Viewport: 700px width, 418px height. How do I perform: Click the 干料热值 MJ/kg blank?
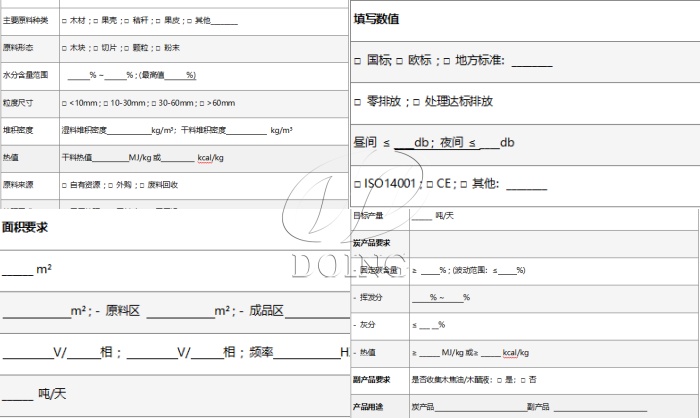(x=110, y=159)
